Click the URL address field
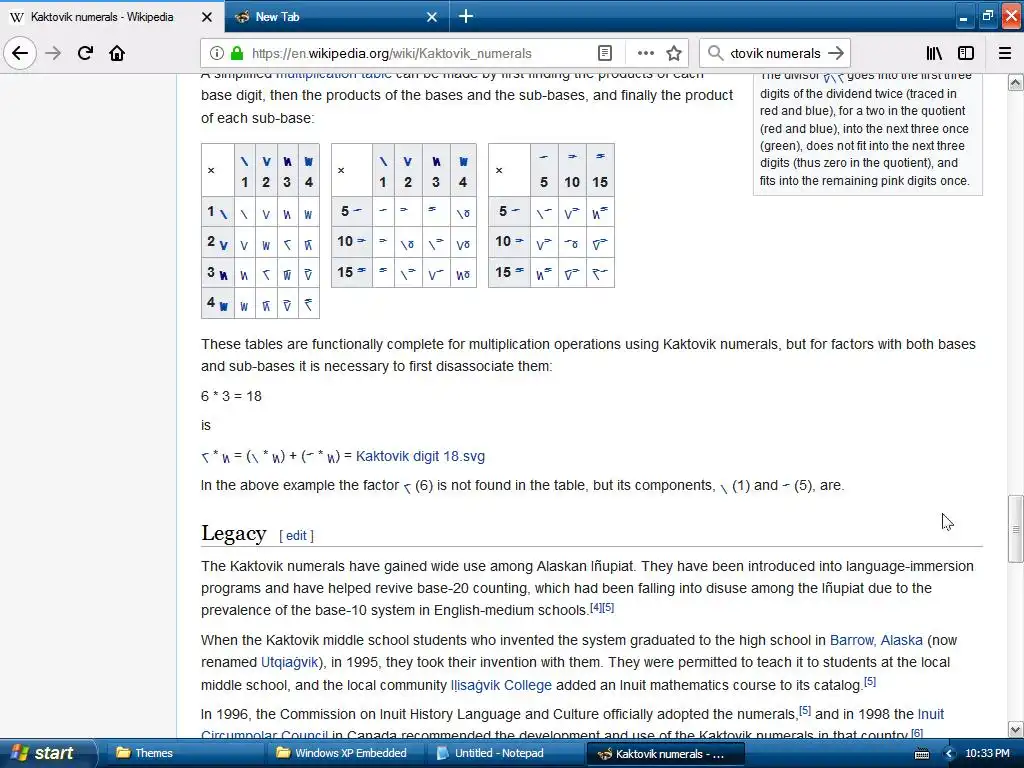 tap(418, 53)
